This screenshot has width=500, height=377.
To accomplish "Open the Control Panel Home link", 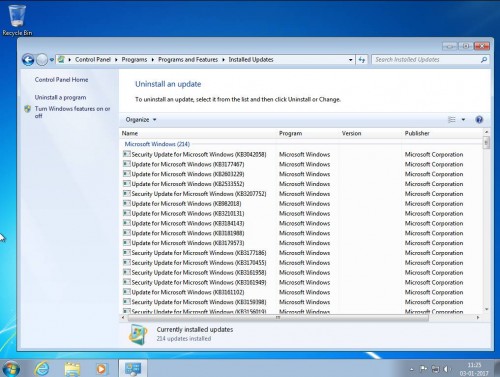I will pos(61,80).
